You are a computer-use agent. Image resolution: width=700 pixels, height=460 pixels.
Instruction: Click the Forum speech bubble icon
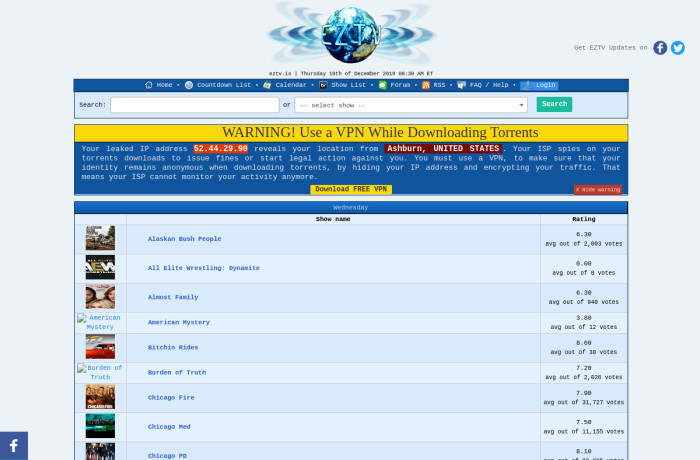[383, 85]
